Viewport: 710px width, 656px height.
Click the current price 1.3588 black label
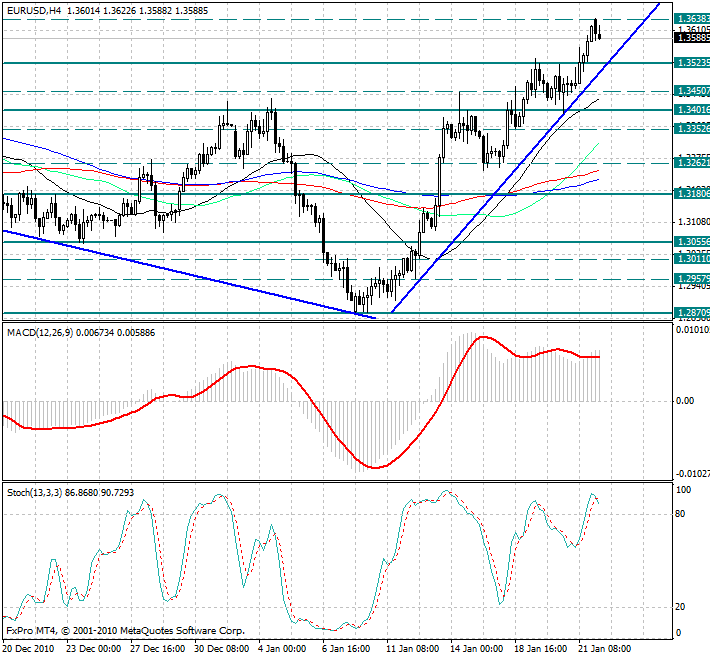(692, 38)
